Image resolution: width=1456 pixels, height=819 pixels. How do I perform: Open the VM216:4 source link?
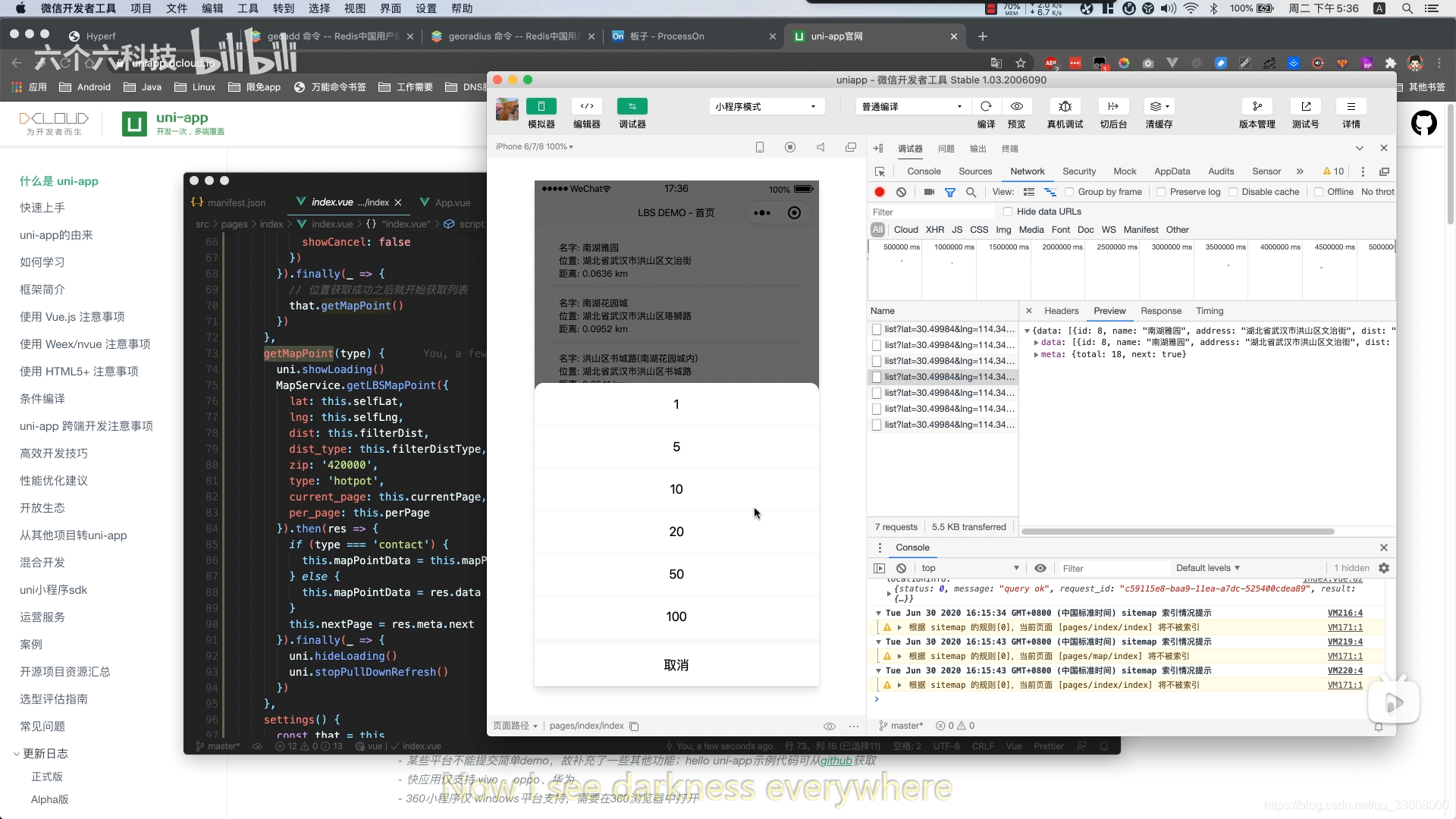[x=1345, y=613]
